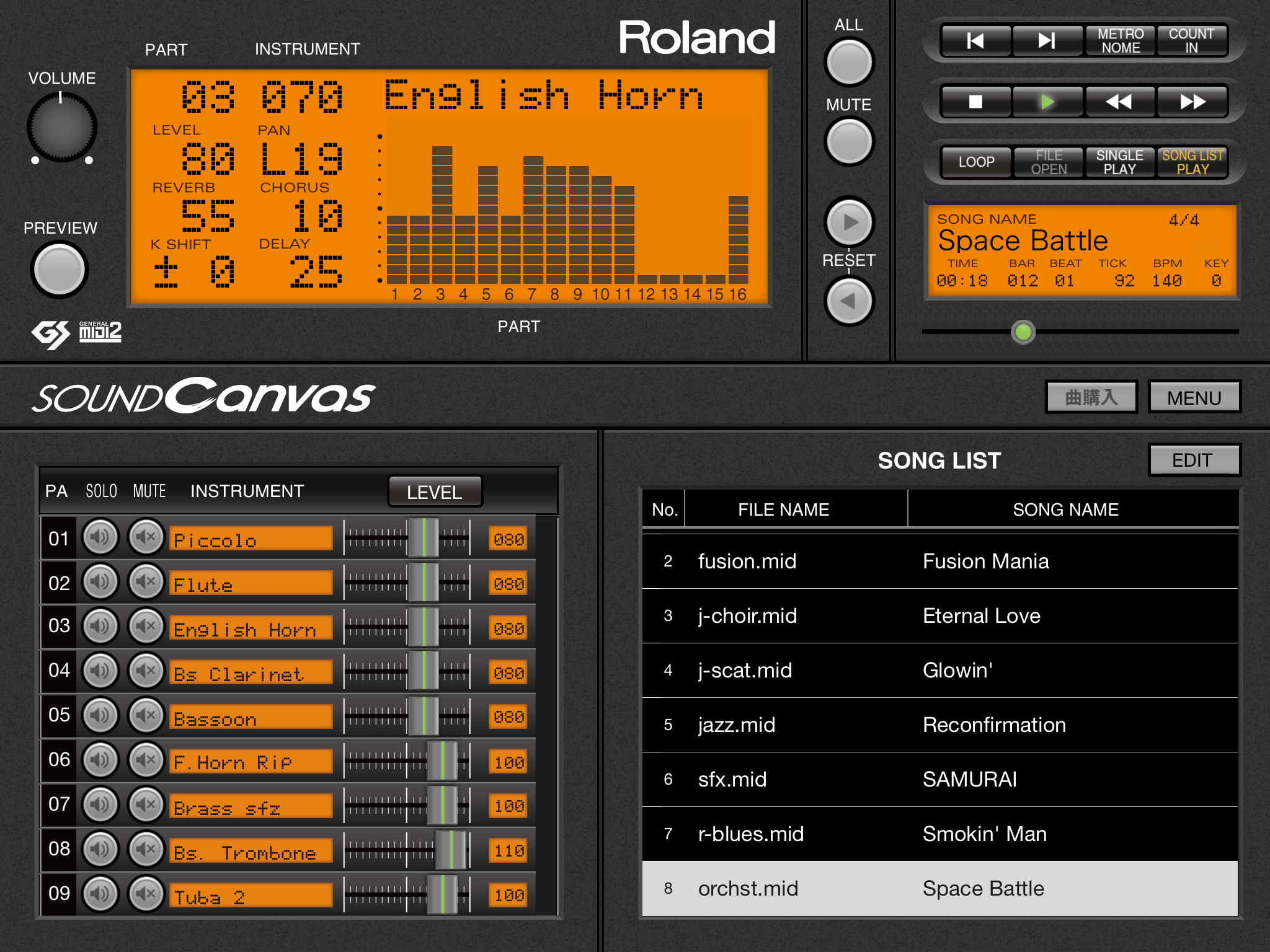The width and height of the screenshot is (1270, 952).
Task: Solo the Piccolo part
Action: point(100,537)
